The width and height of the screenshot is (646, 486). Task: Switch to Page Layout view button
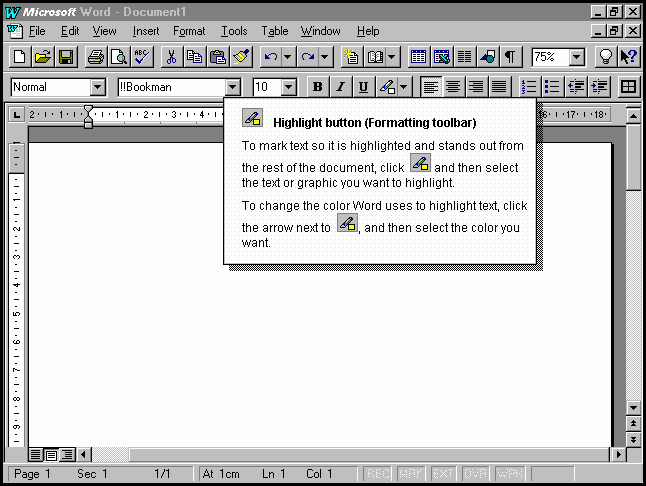pyautogui.click(x=51, y=455)
